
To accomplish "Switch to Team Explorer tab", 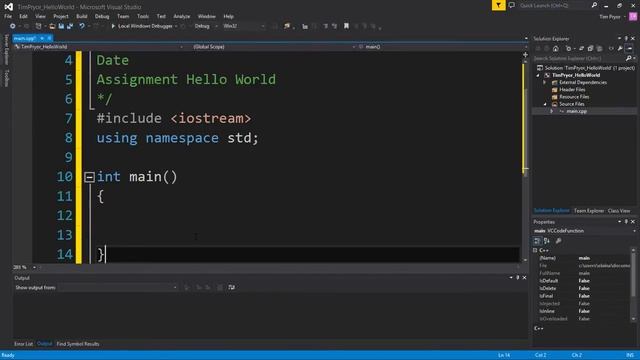I will pos(589,211).
